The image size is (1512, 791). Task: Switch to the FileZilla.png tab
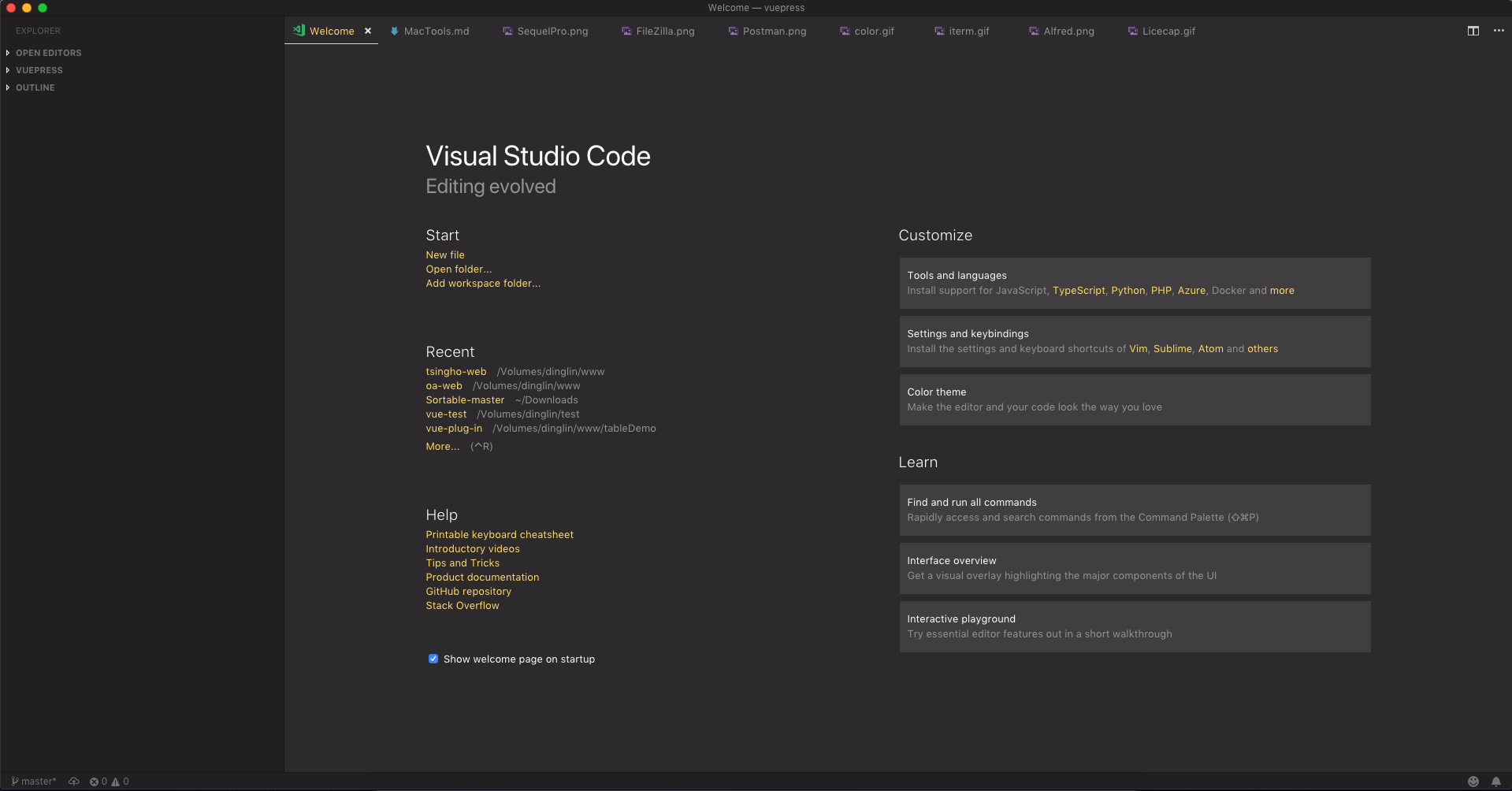pos(665,31)
